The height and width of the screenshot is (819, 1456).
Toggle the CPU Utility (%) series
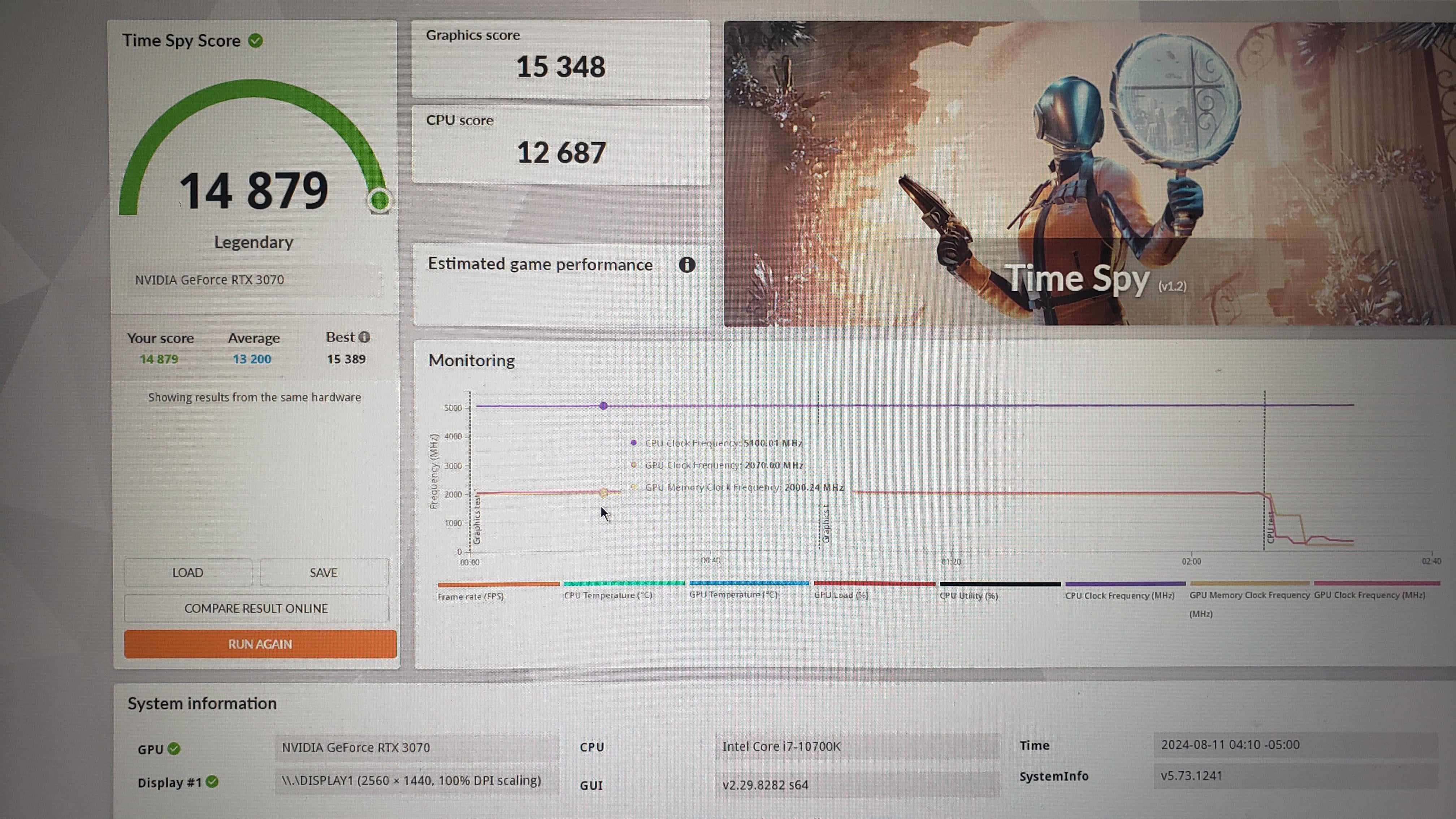click(x=1000, y=591)
